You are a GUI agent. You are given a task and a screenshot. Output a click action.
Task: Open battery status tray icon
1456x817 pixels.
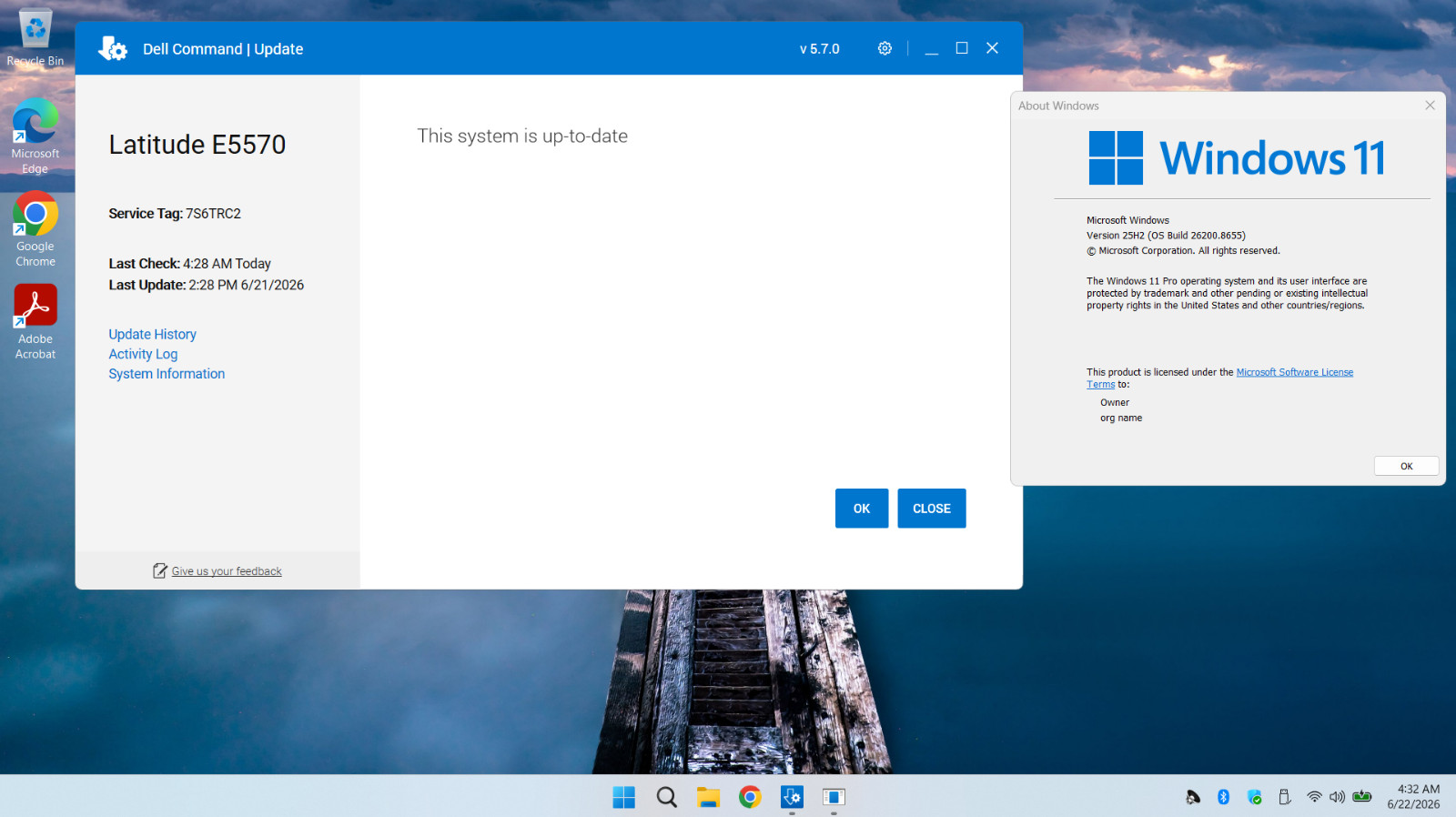click(x=1362, y=797)
